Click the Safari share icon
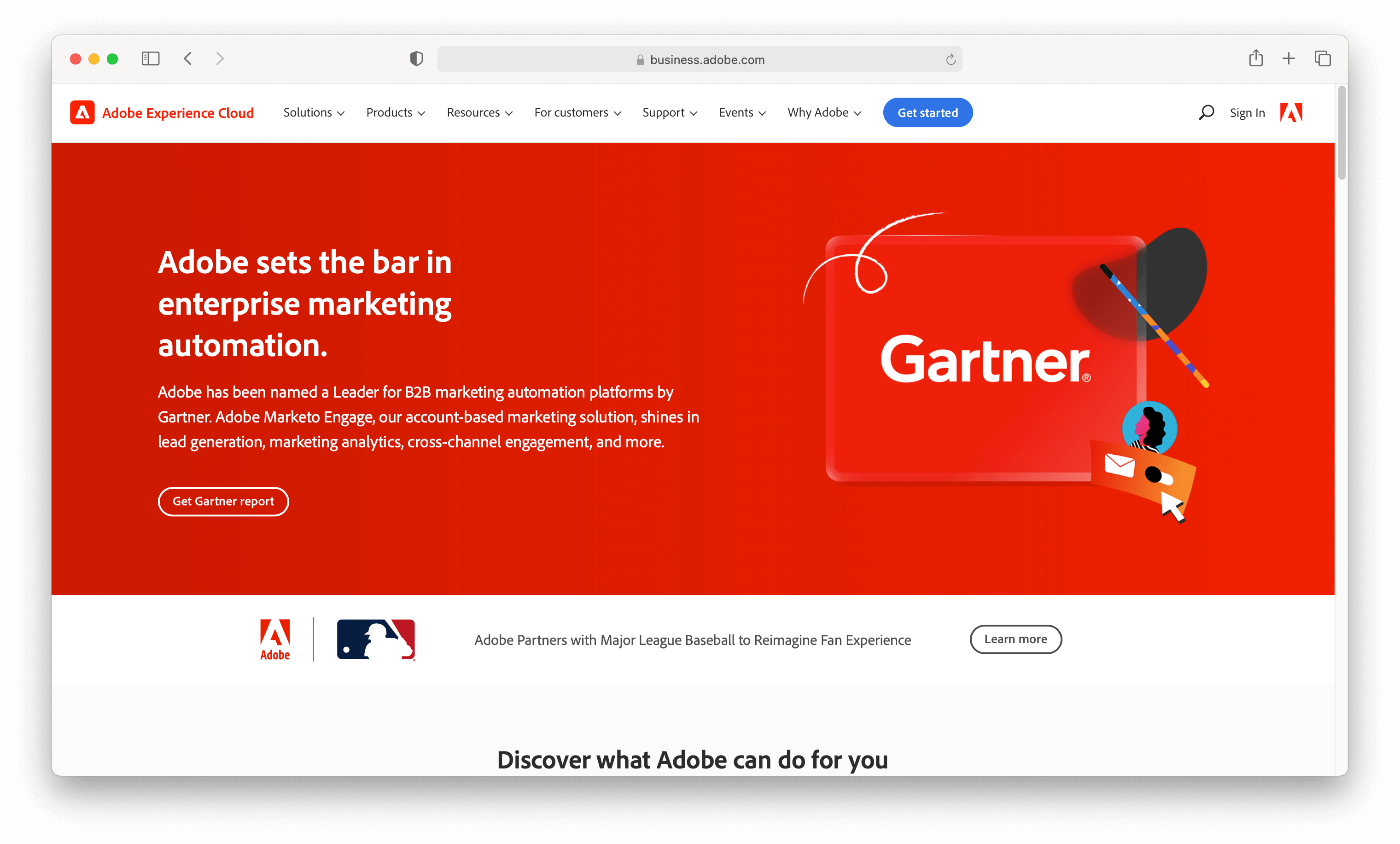The width and height of the screenshot is (1400, 844). coord(1256,59)
